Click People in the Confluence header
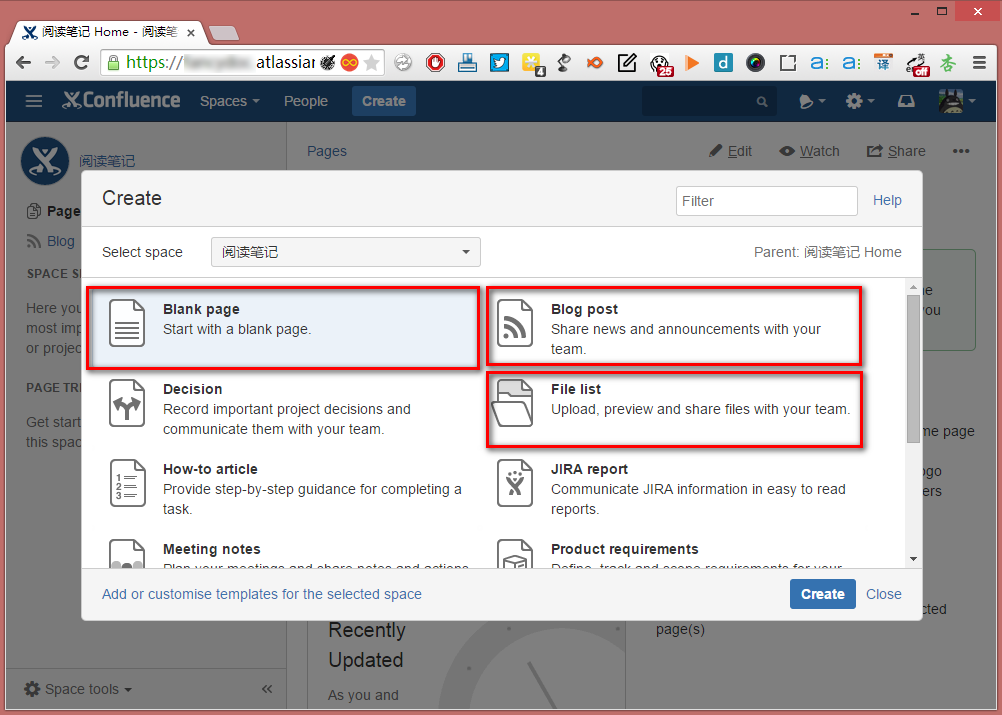Screen dimensions: 1002x715 pos(306,101)
